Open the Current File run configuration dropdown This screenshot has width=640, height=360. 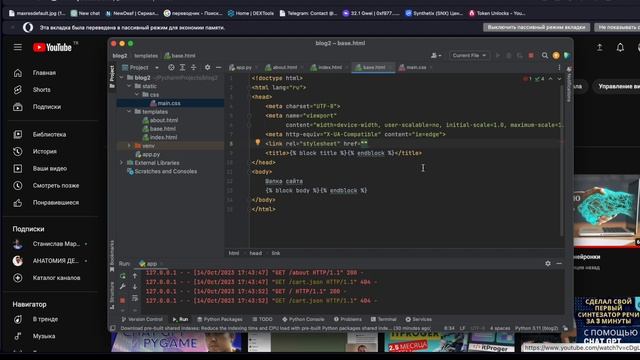(x=469, y=56)
